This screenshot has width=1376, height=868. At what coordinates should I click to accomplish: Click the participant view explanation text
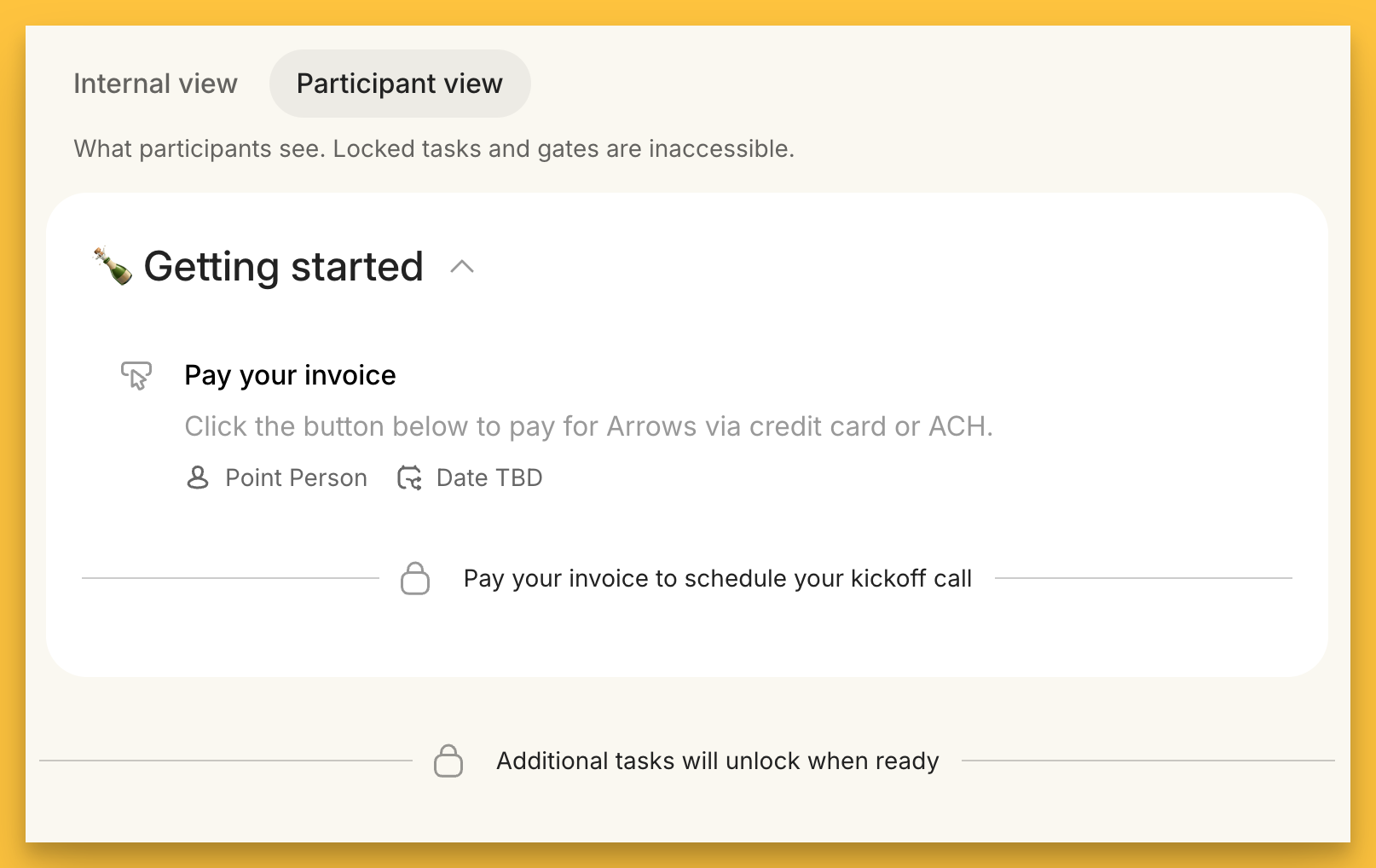(434, 149)
